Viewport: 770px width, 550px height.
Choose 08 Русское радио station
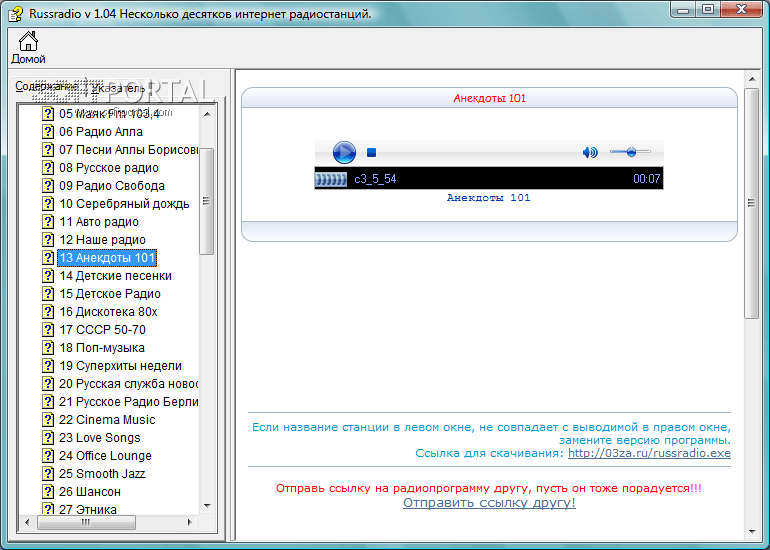pos(109,168)
